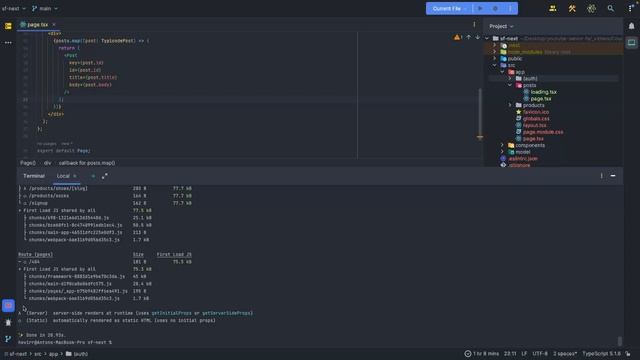Expand the model folder

point(502,152)
